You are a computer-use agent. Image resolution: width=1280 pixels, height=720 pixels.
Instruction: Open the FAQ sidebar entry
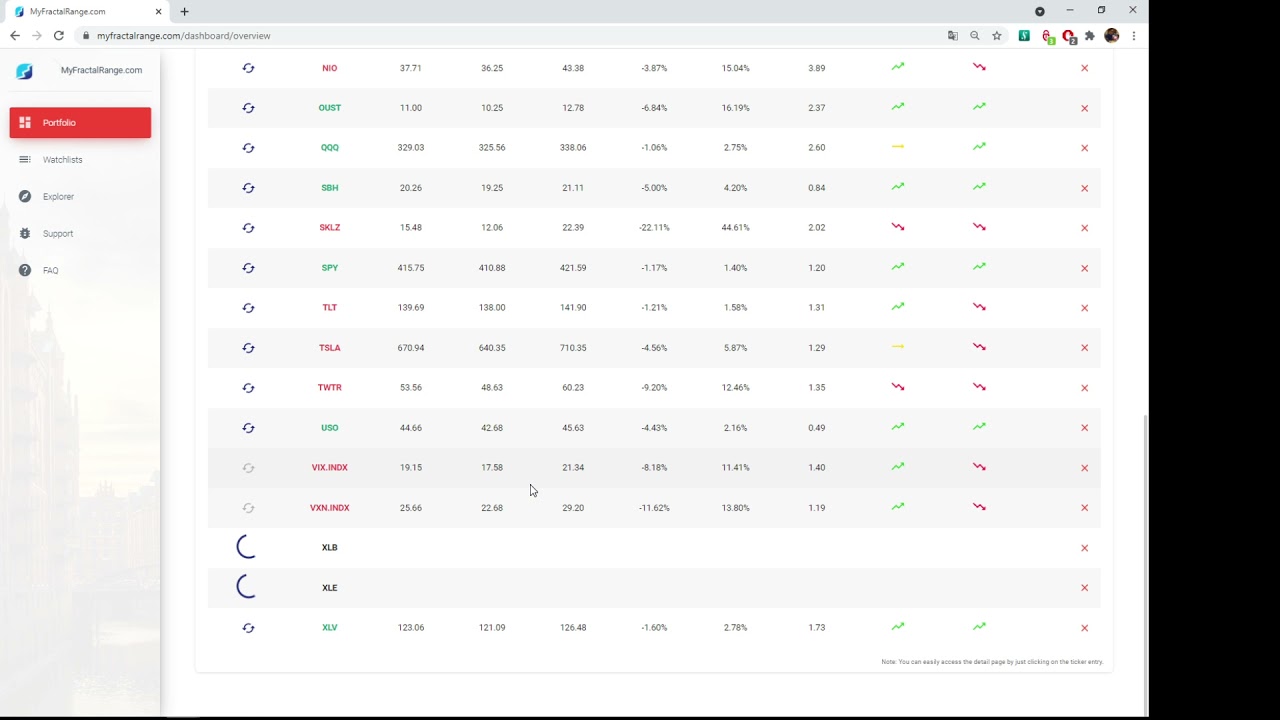click(80, 271)
